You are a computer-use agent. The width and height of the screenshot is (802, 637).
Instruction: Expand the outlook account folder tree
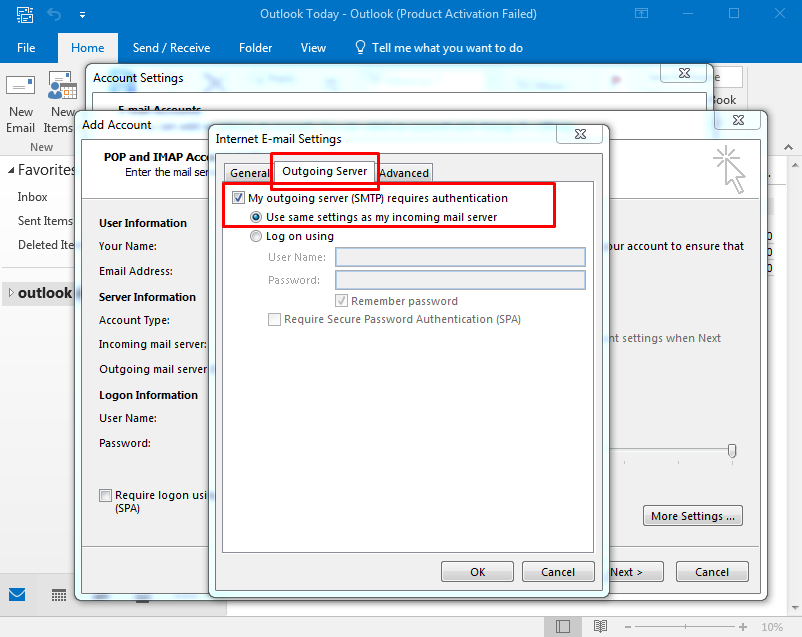tap(11, 293)
